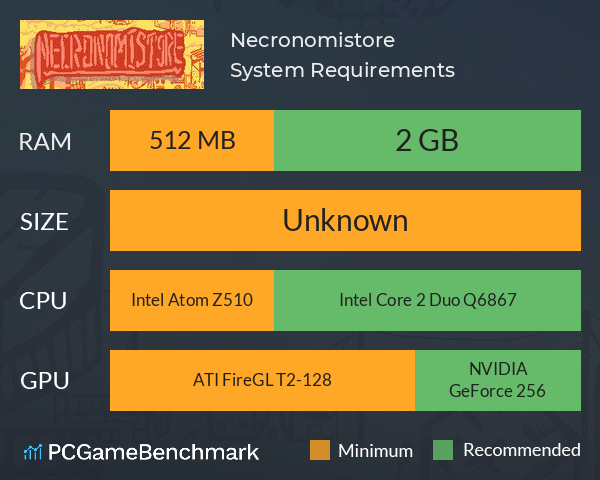
Task: Click the System Requirements heading
Action: tap(342, 70)
